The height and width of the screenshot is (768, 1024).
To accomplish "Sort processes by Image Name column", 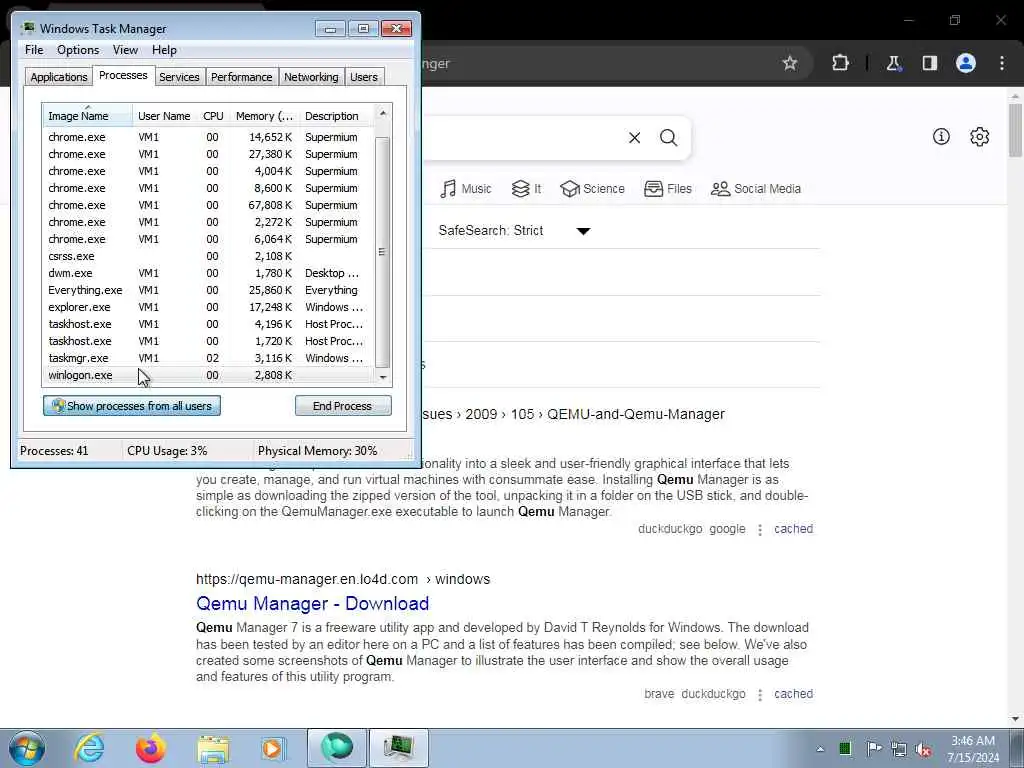I will (88, 116).
